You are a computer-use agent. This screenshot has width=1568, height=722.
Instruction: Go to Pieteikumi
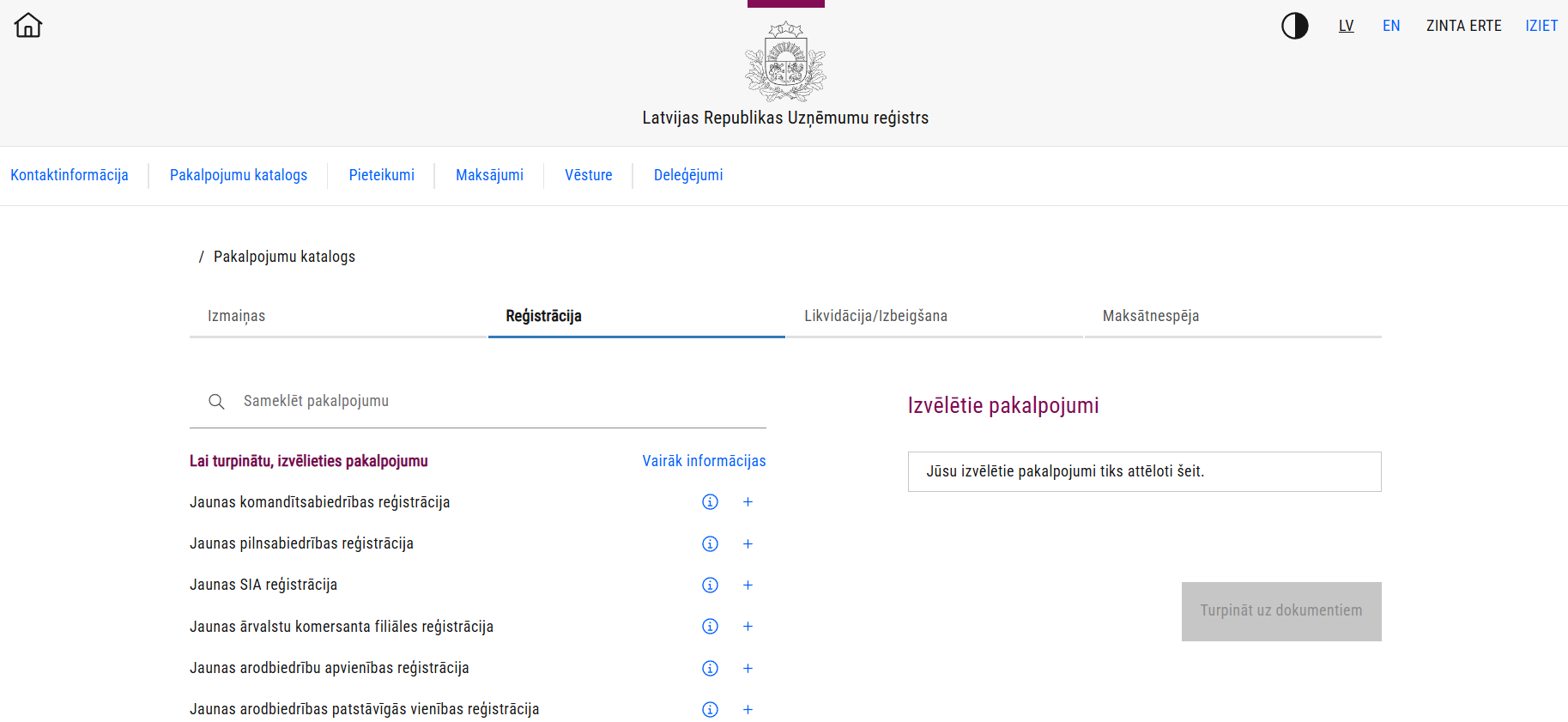(x=382, y=175)
